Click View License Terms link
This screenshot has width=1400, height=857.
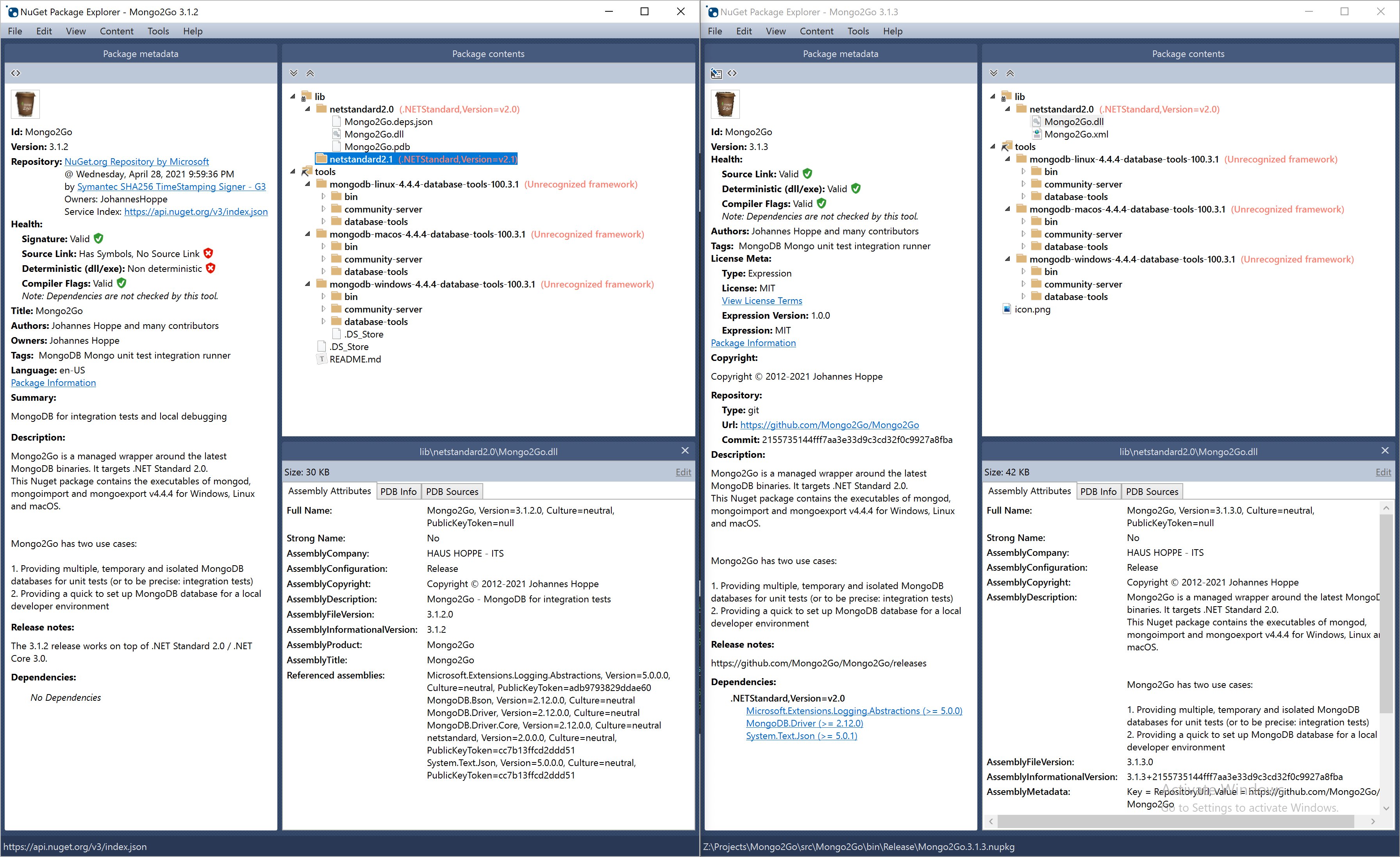(x=762, y=301)
